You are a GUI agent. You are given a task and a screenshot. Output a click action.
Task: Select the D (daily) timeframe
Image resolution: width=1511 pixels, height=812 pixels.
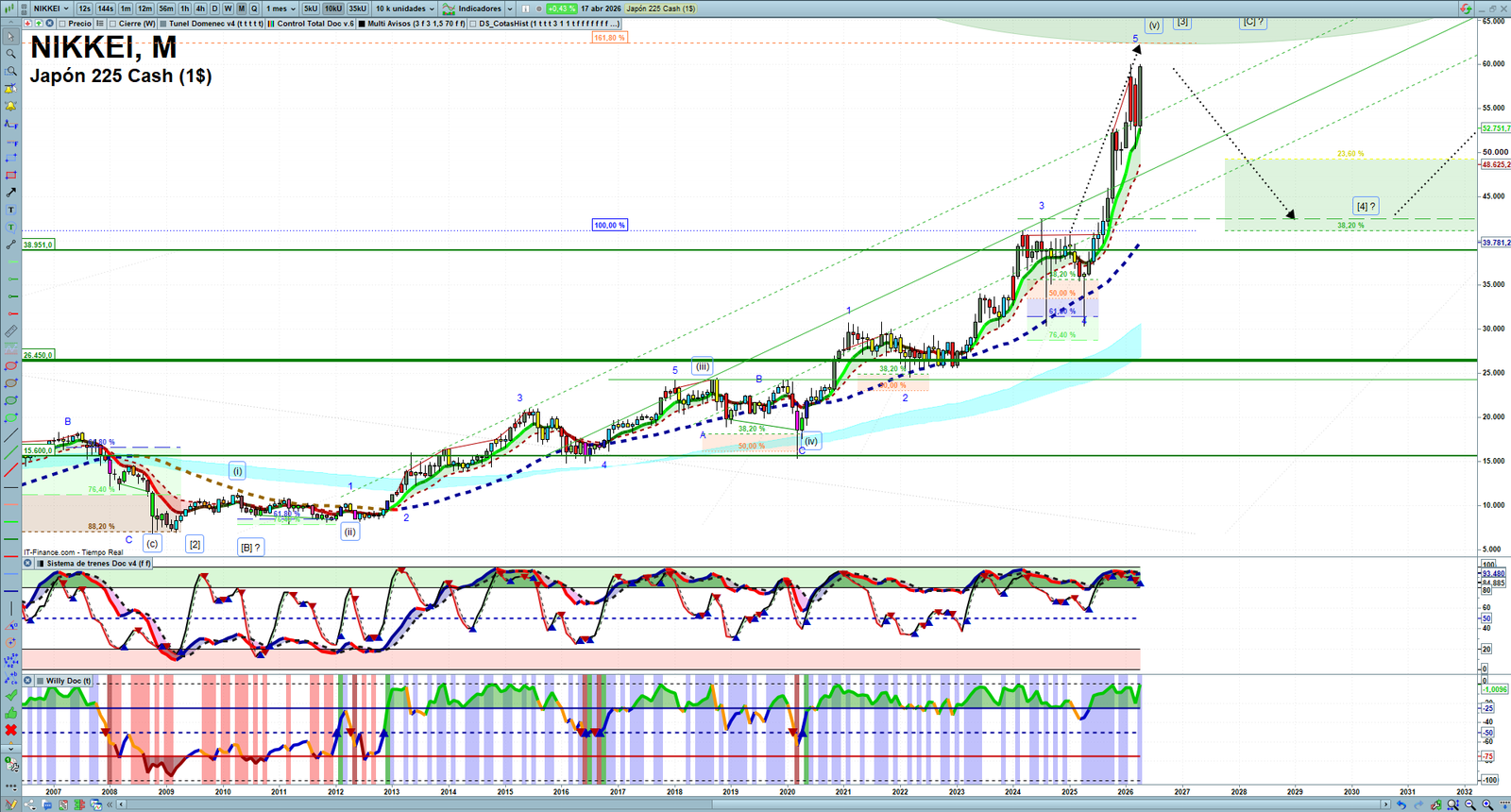pos(214,8)
